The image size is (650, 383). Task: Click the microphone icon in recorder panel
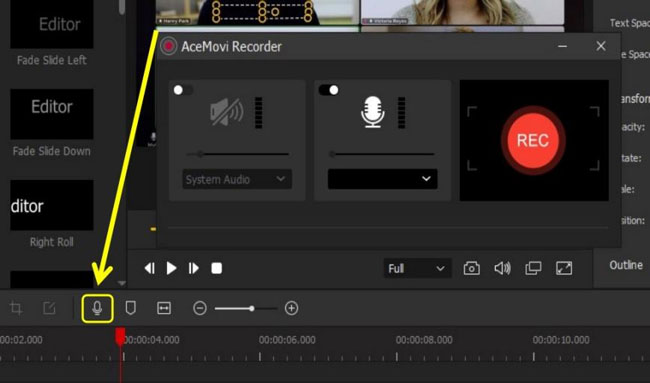372,112
